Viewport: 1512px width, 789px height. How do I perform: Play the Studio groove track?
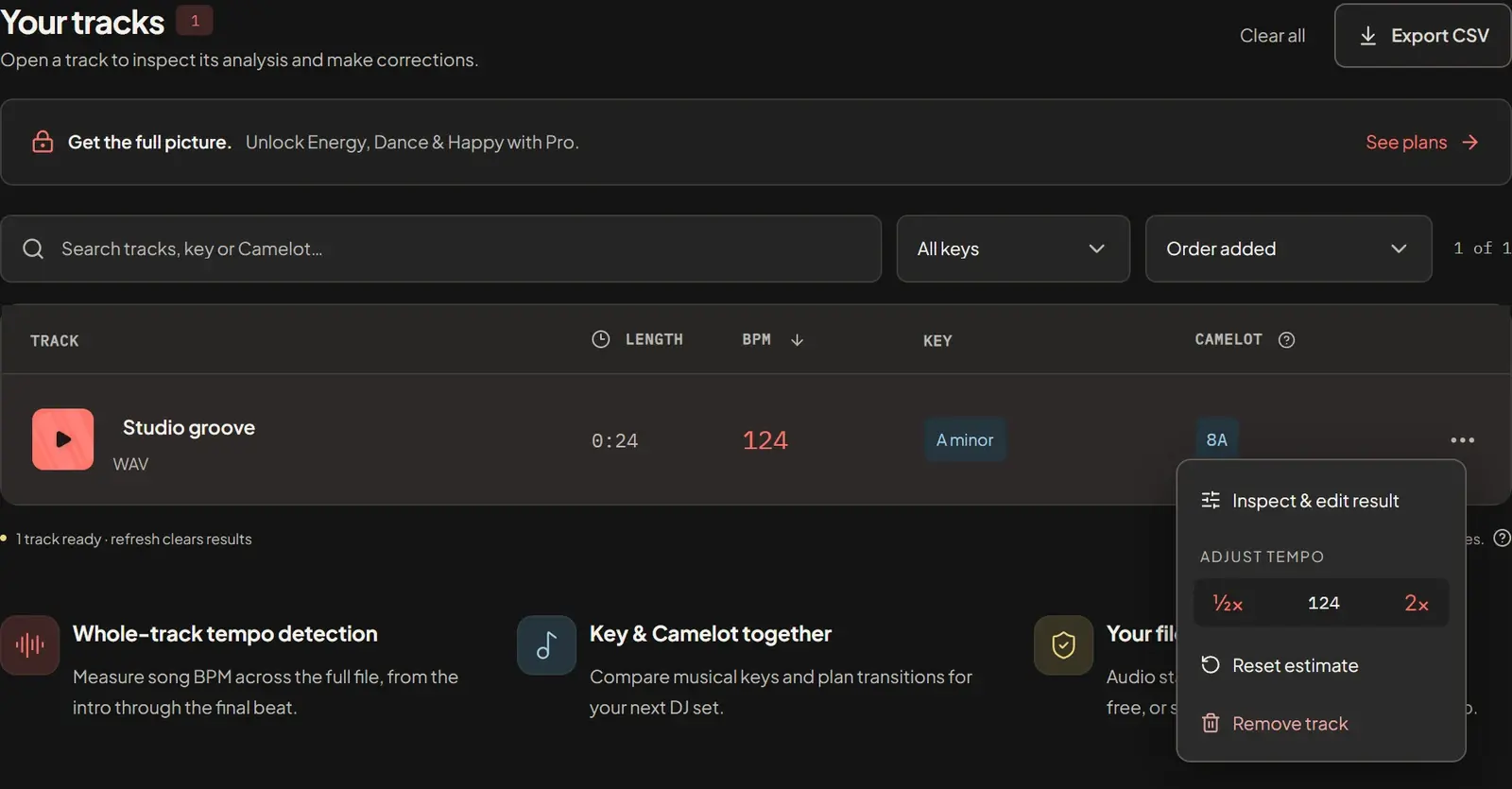[x=62, y=439]
